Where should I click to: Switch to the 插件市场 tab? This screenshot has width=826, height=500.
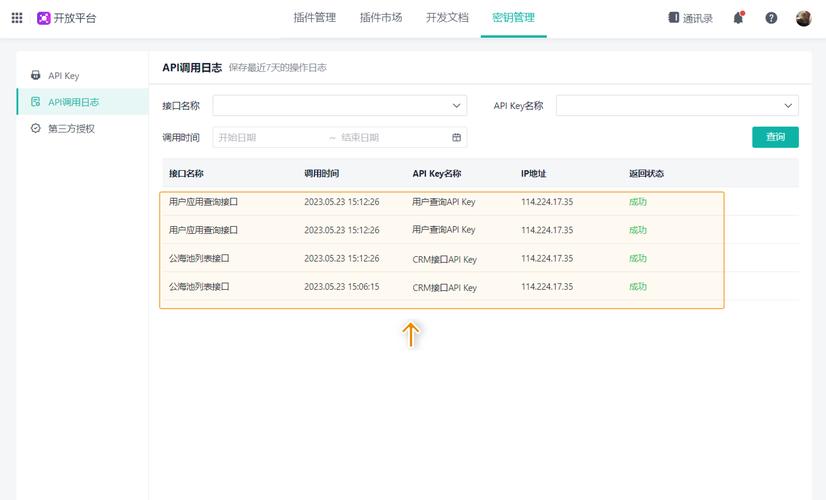pyautogui.click(x=380, y=18)
